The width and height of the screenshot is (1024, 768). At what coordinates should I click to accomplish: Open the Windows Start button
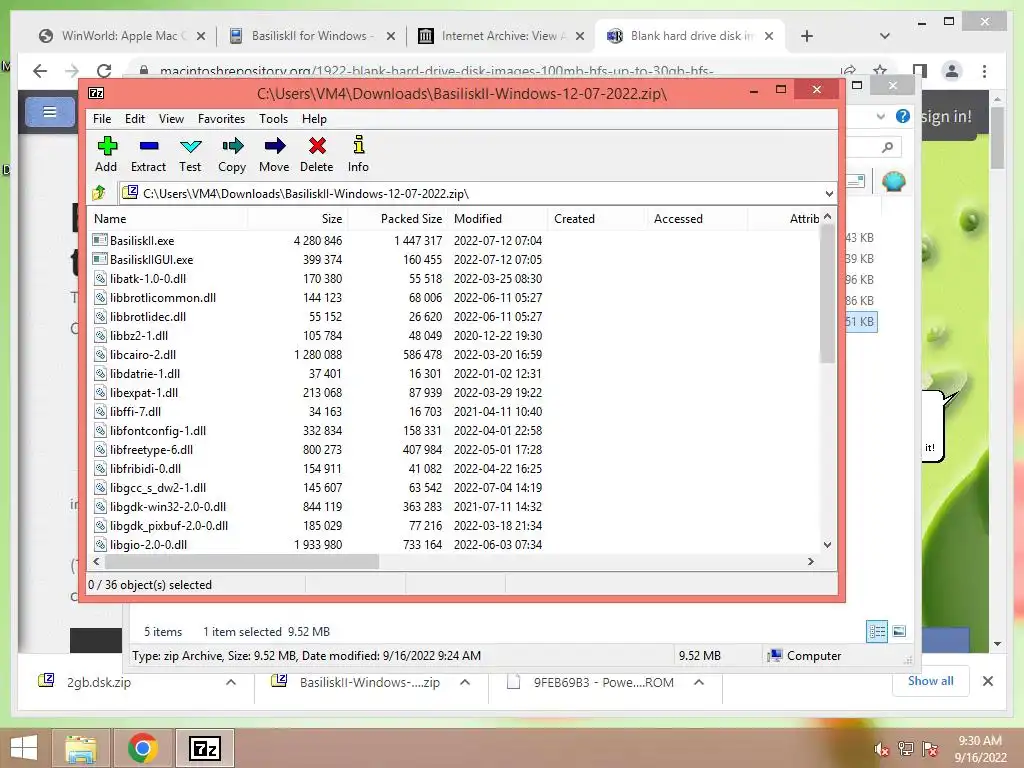pos(24,748)
